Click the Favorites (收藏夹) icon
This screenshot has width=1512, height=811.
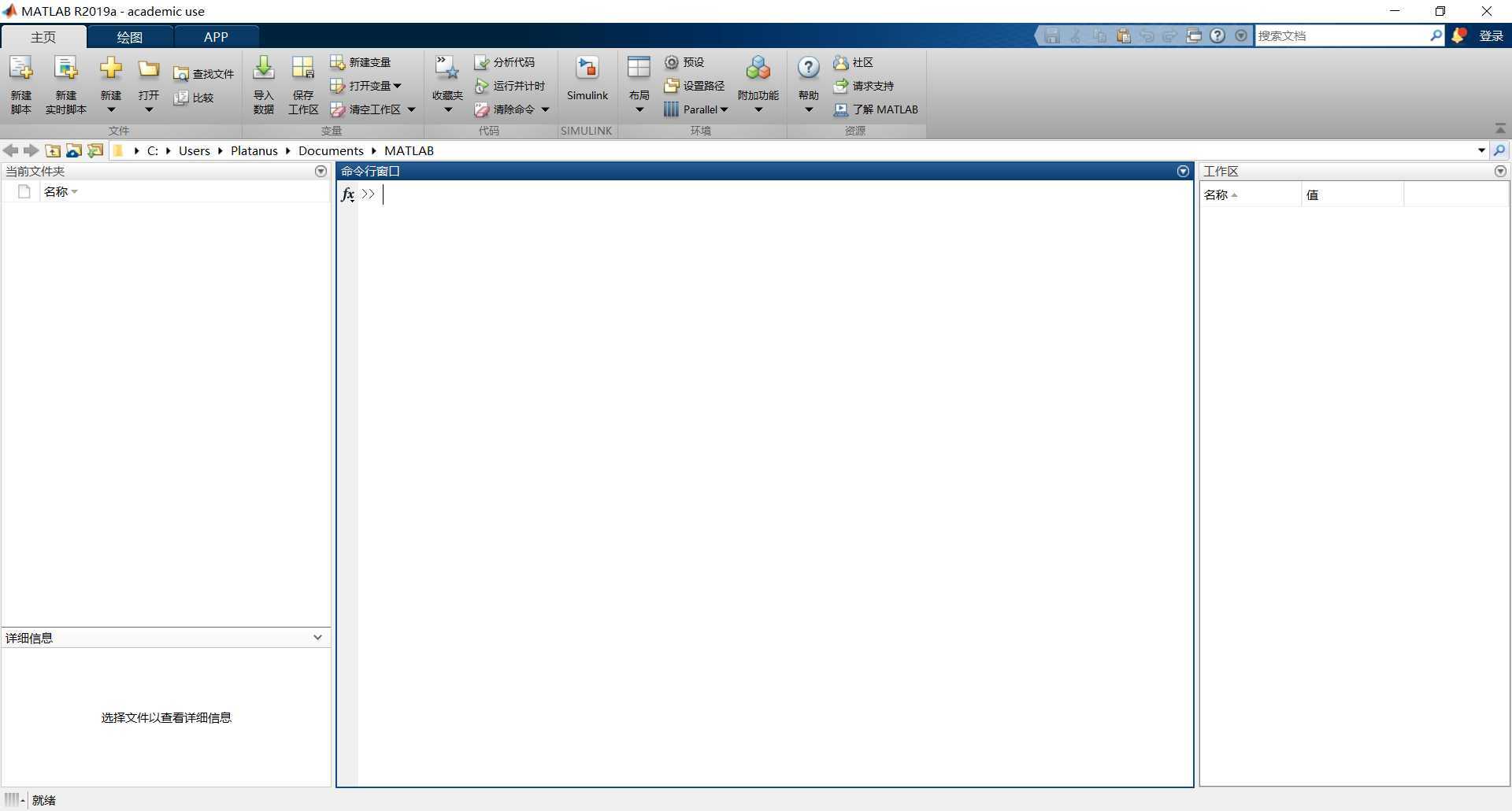(x=447, y=69)
